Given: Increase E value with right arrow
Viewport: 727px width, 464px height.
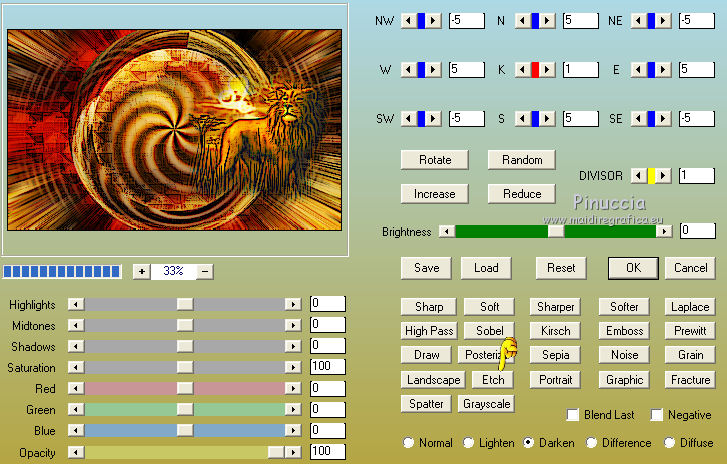Looking at the screenshot, I should tap(663, 70).
